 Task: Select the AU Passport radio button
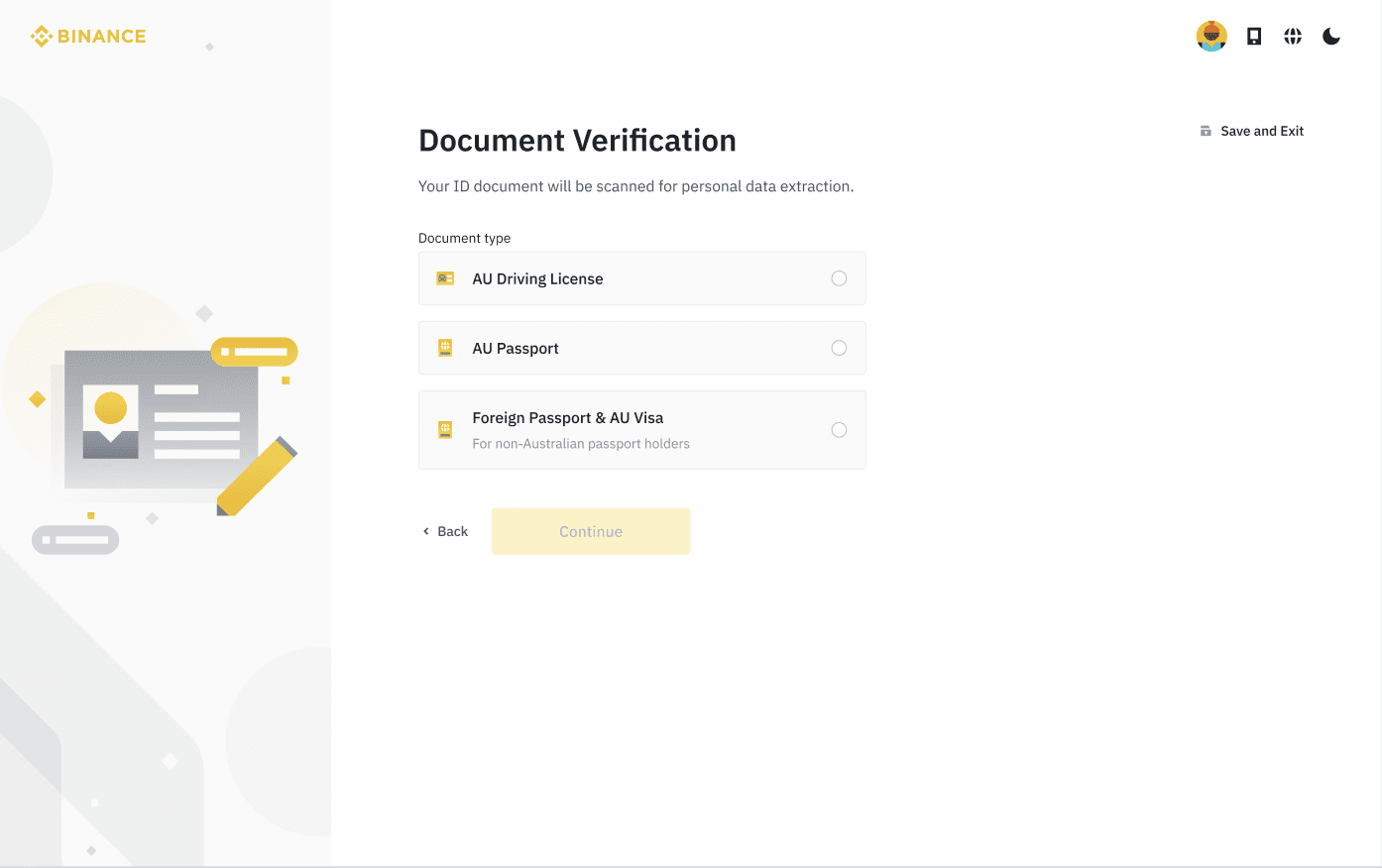tap(839, 348)
